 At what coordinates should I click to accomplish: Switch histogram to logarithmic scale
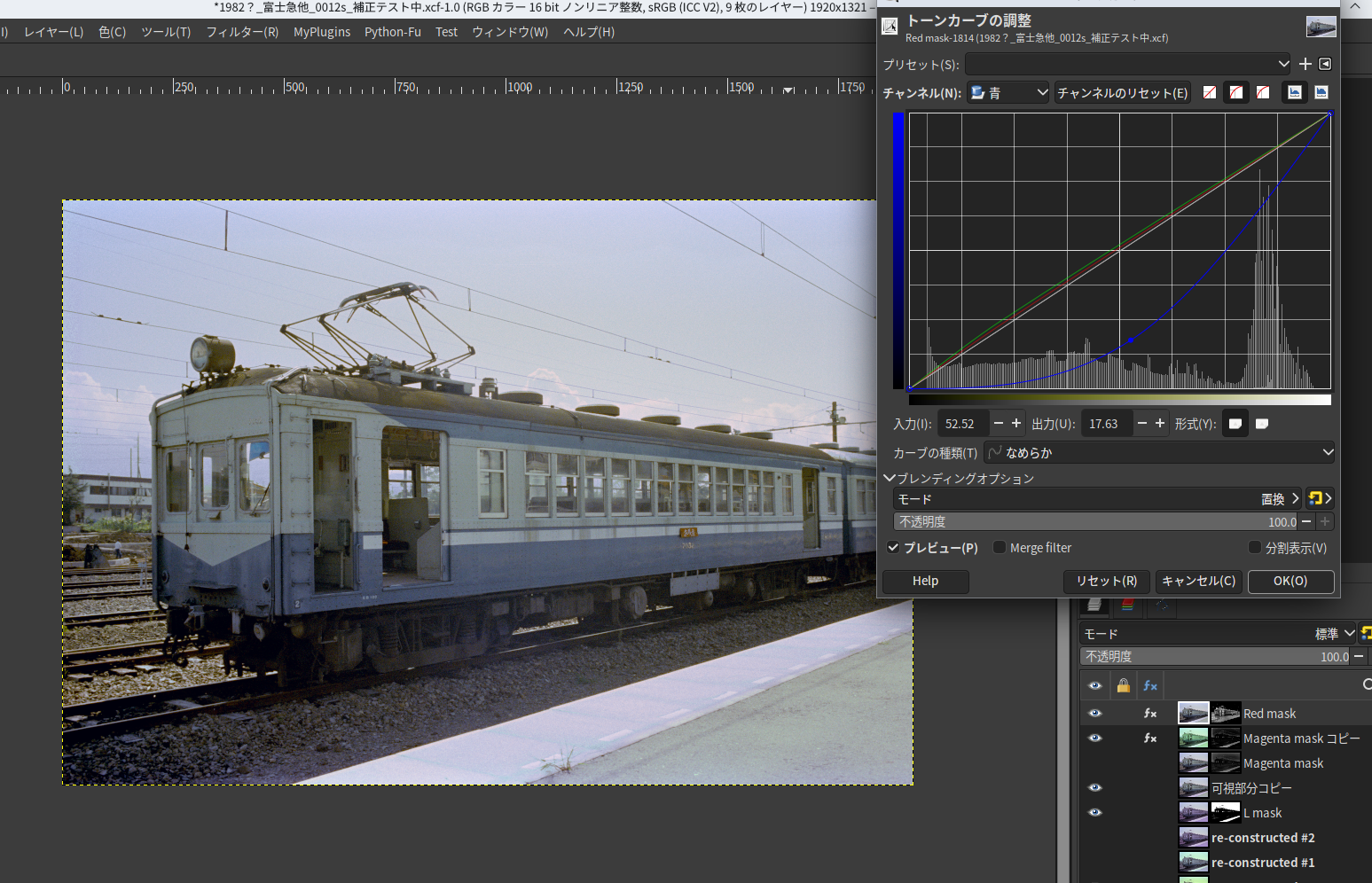click(1321, 92)
